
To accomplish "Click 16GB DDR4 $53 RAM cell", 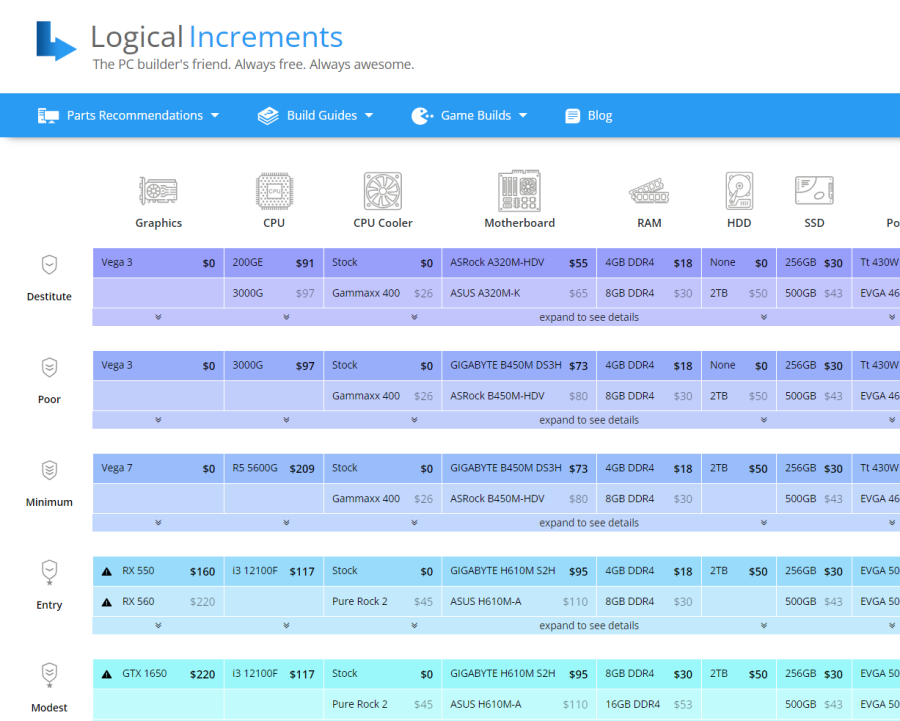I will coord(649,704).
